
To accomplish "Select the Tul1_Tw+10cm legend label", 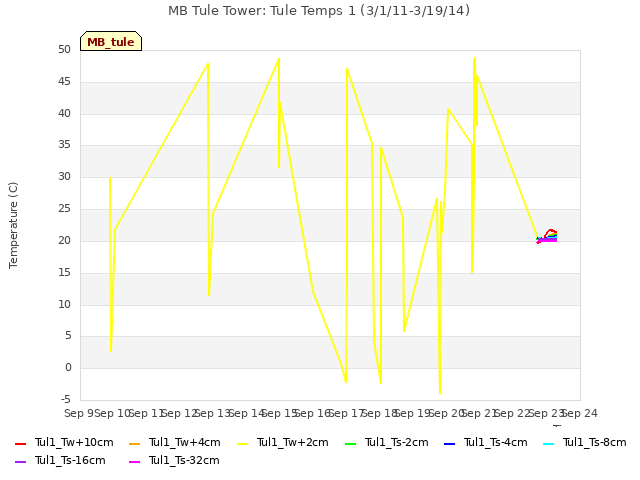I will (74, 442).
